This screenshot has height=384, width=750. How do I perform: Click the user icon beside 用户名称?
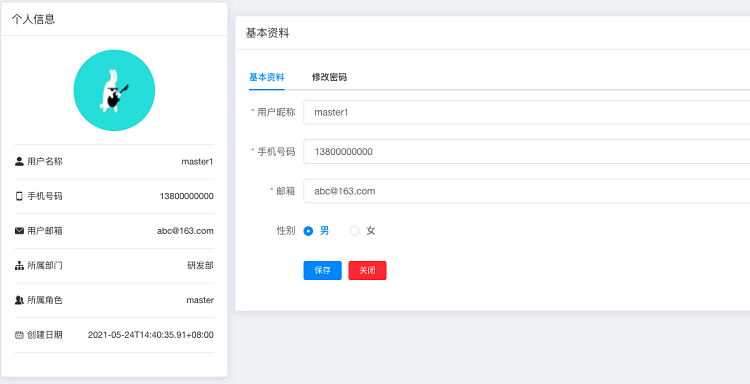(19, 162)
